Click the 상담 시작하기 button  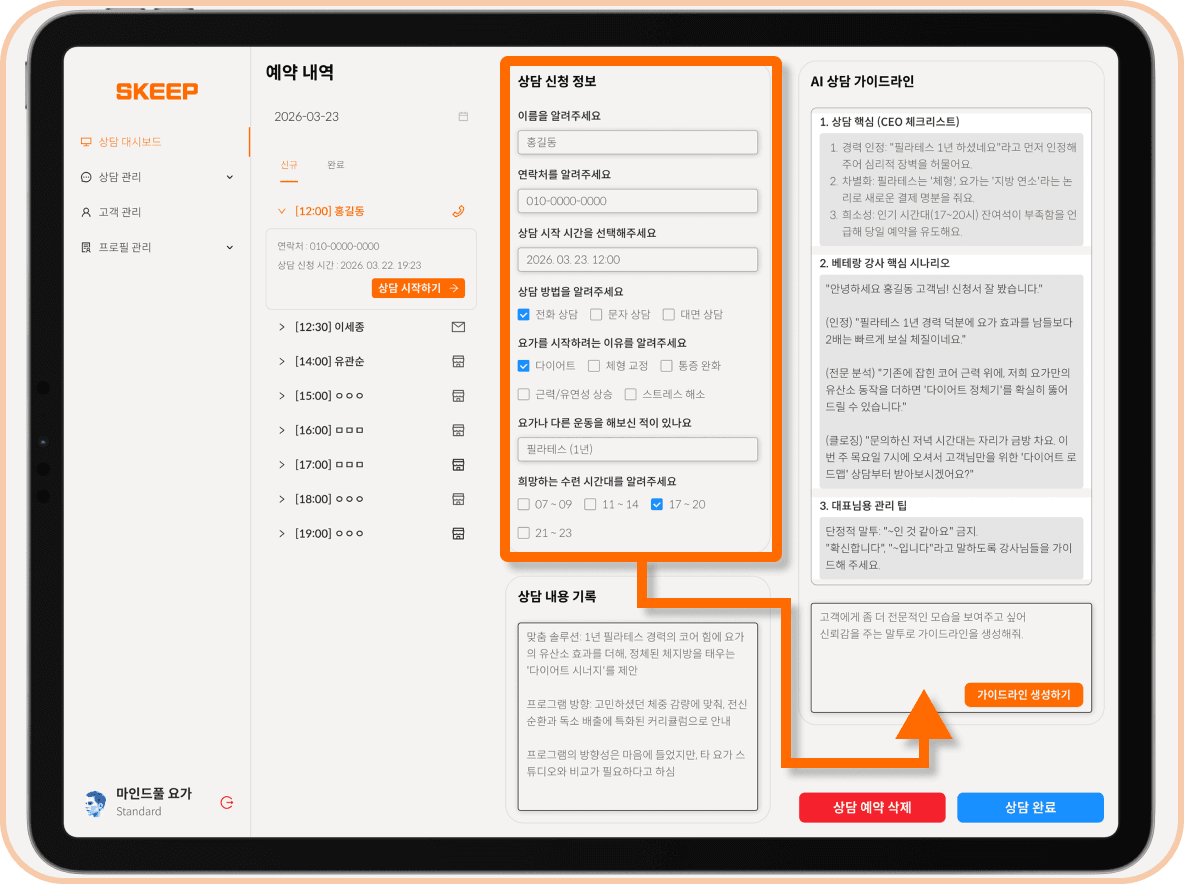[x=418, y=288]
